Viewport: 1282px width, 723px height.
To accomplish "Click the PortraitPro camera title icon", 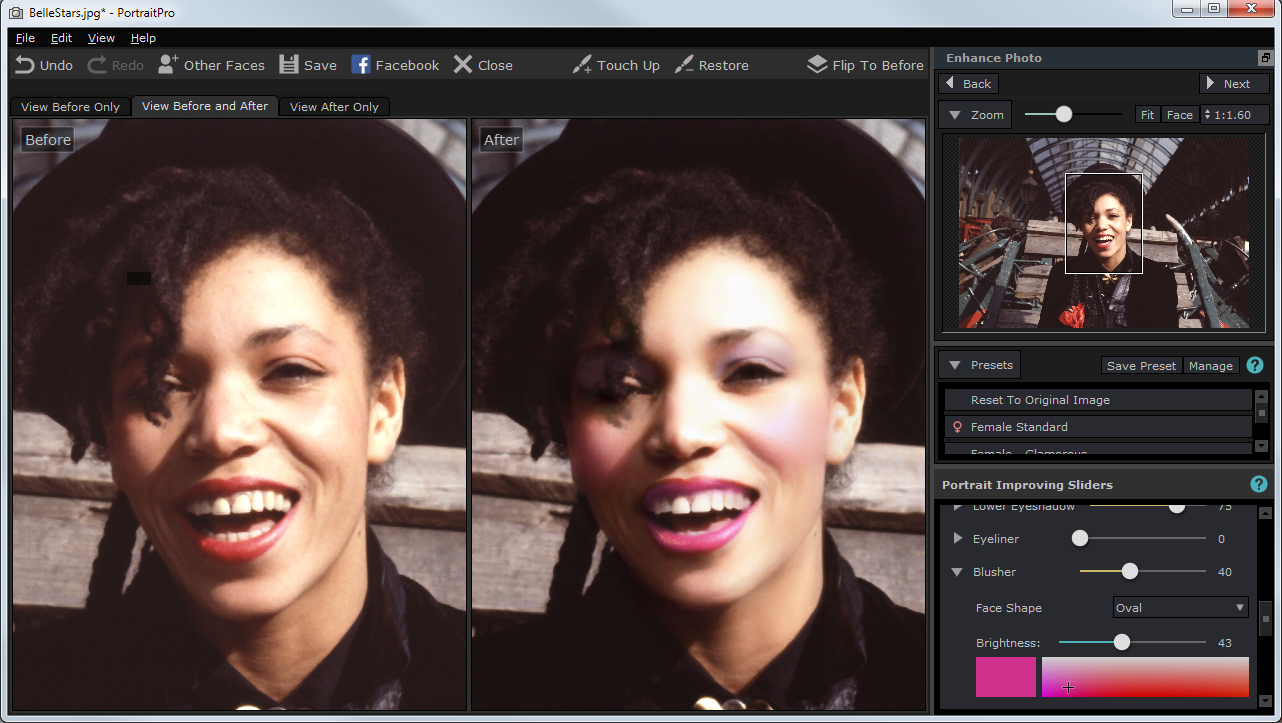I will pyautogui.click(x=16, y=11).
